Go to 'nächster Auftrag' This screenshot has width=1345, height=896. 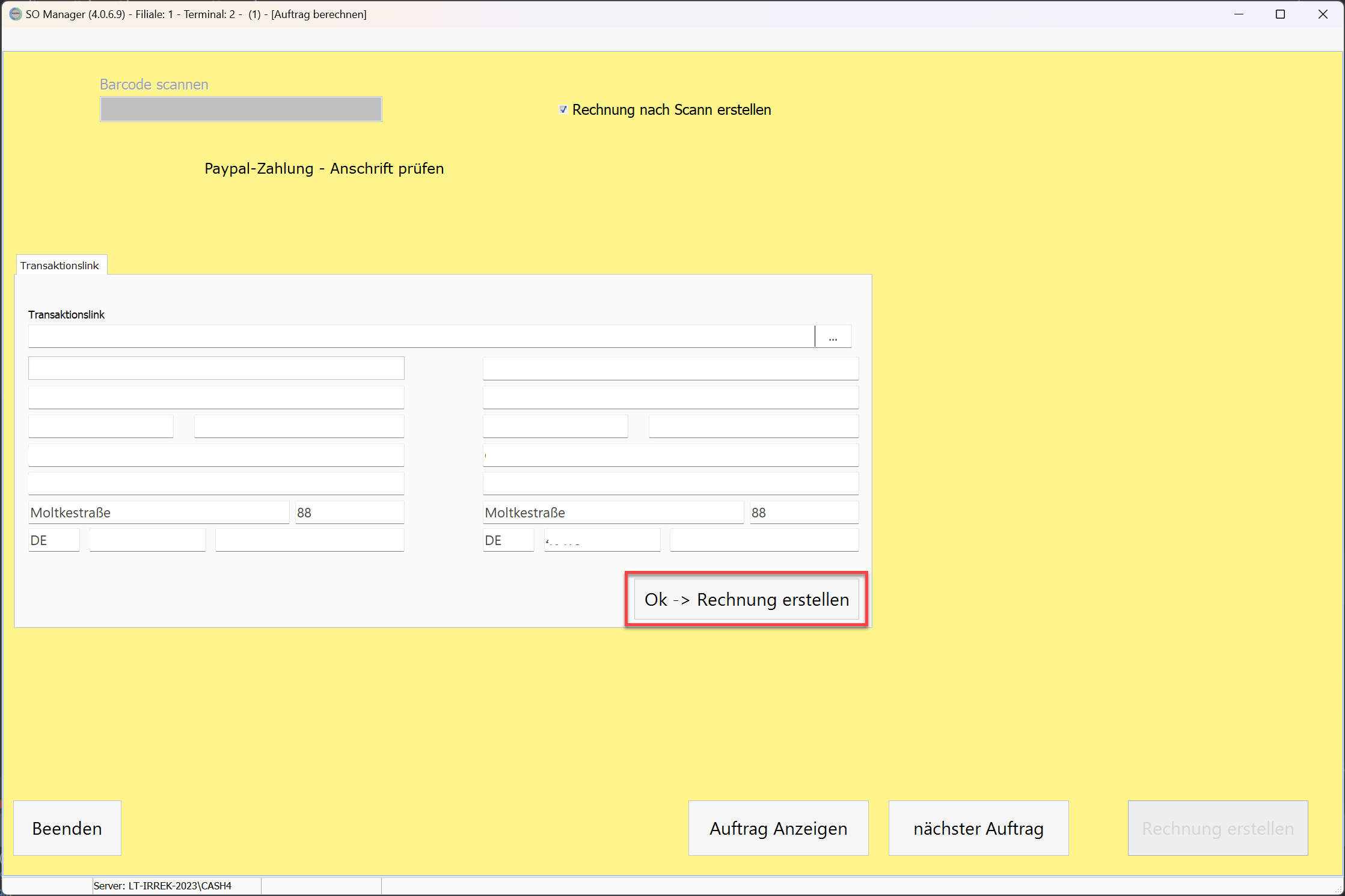978,827
